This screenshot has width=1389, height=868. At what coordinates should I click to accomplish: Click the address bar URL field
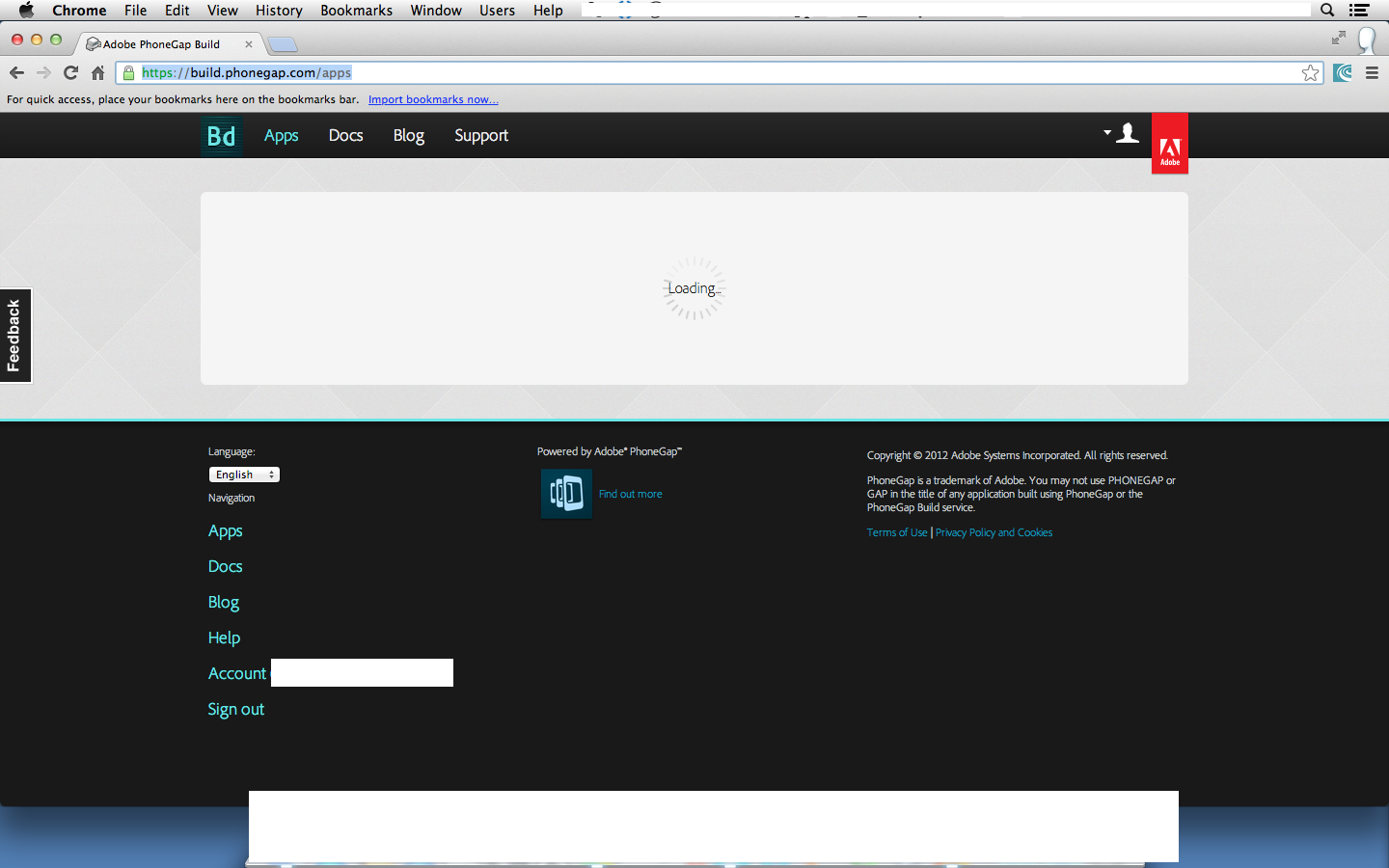[714, 73]
